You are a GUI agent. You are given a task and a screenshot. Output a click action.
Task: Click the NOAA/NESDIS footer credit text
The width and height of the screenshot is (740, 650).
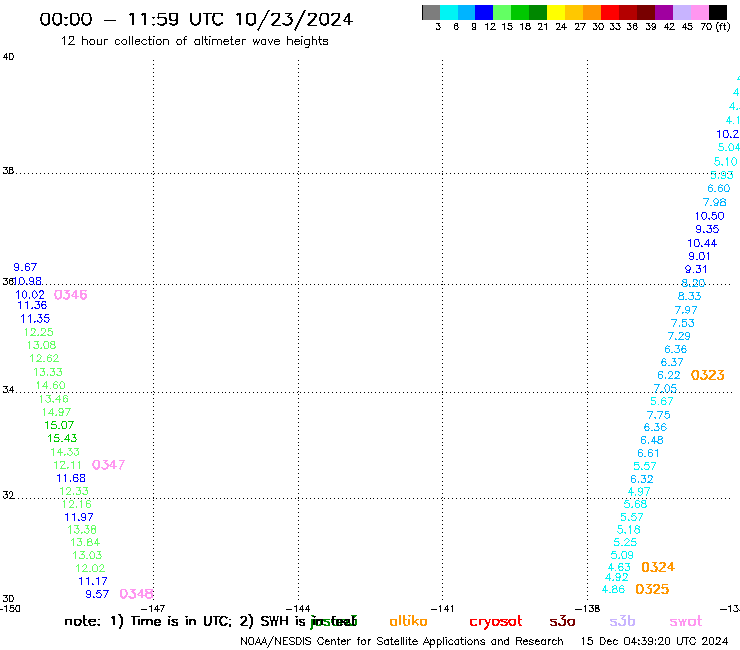[402, 642]
